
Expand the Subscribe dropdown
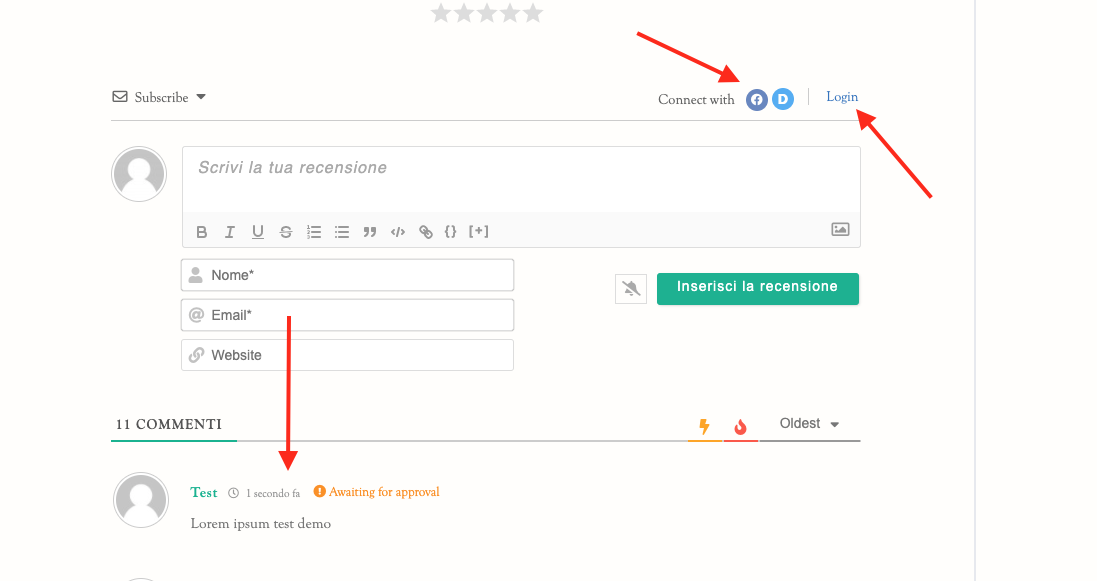[201, 97]
